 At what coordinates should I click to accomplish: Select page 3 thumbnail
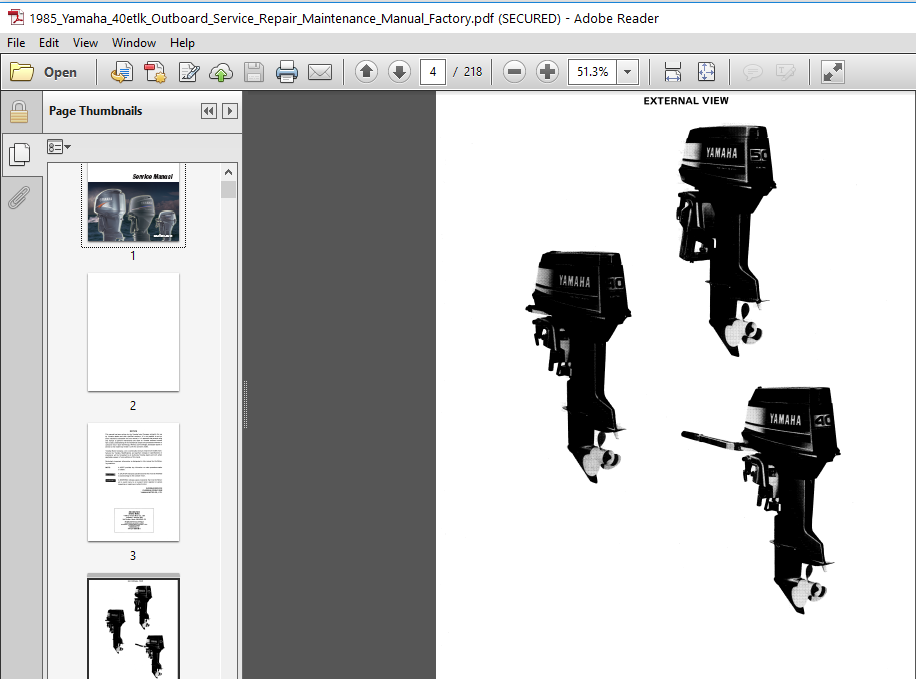point(133,482)
